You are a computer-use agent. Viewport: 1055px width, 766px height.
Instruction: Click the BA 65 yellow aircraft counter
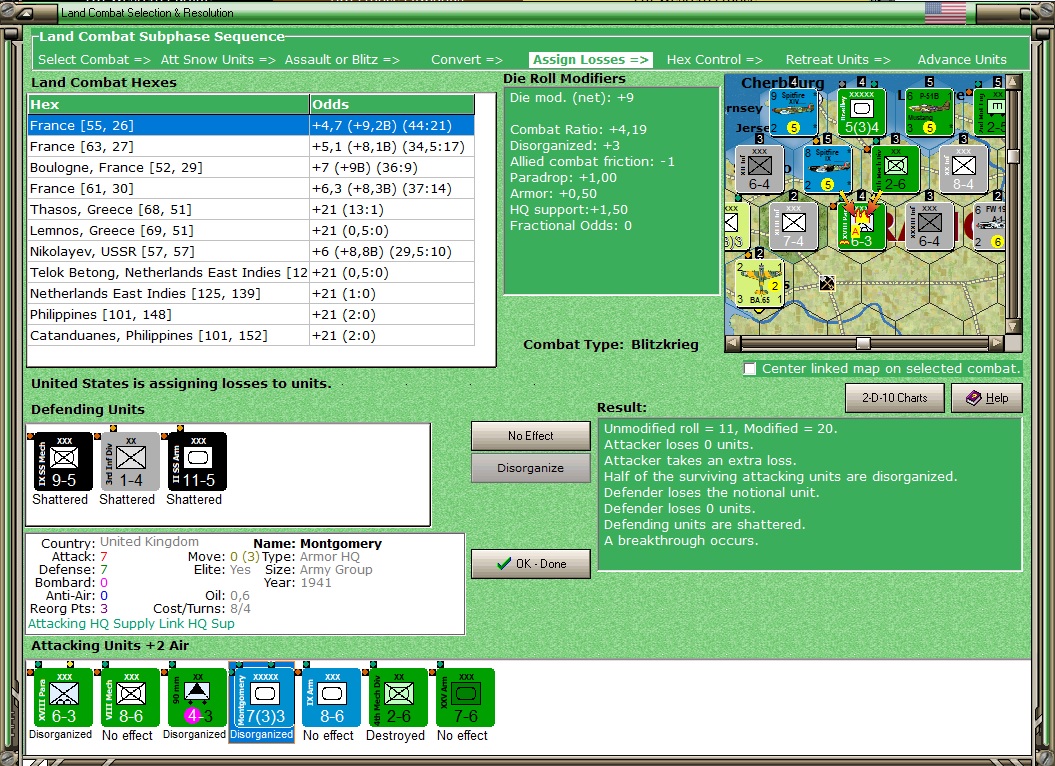[760, 283]
